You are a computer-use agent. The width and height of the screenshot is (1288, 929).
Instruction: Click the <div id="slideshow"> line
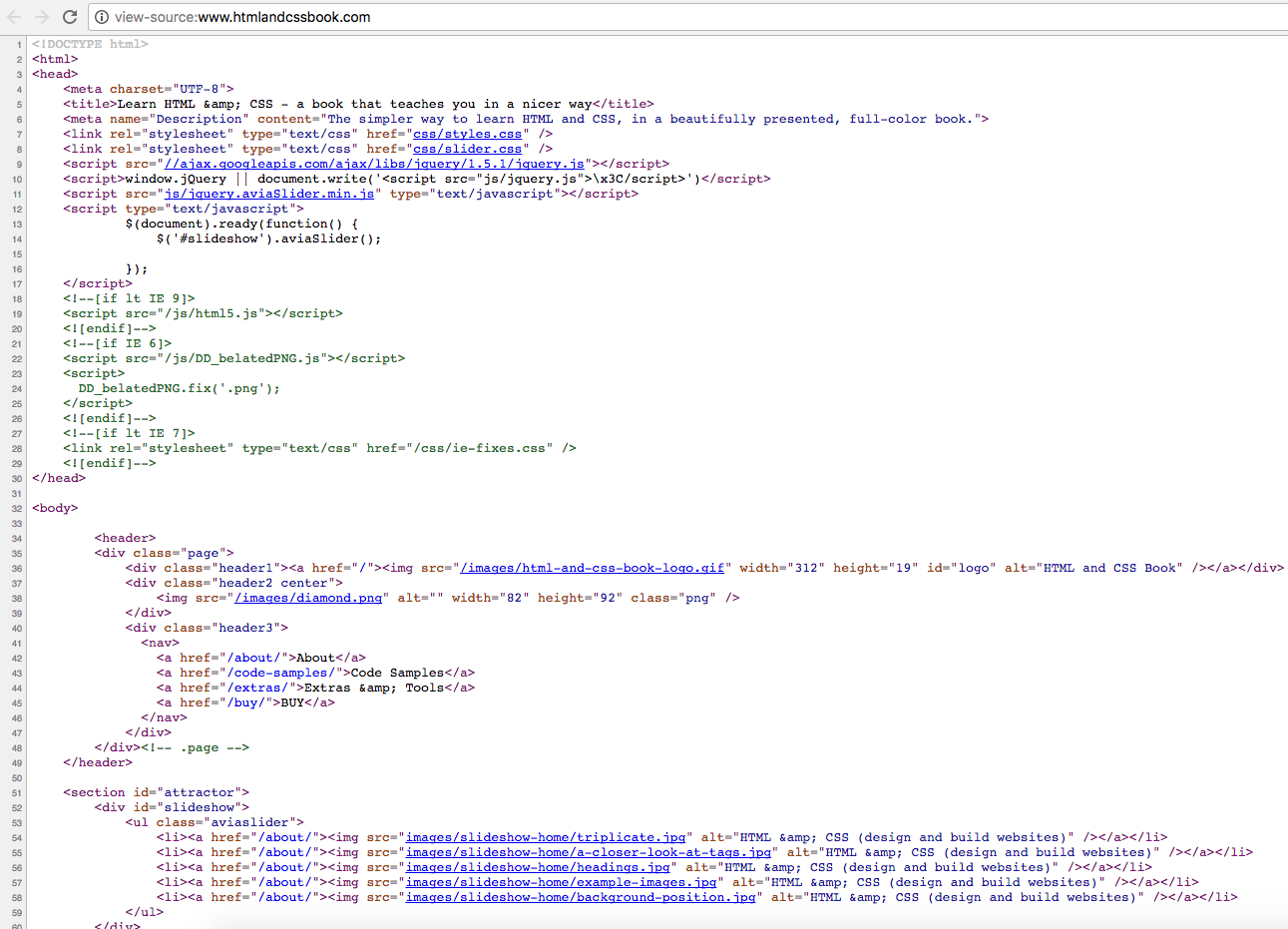tap(172, 807)
